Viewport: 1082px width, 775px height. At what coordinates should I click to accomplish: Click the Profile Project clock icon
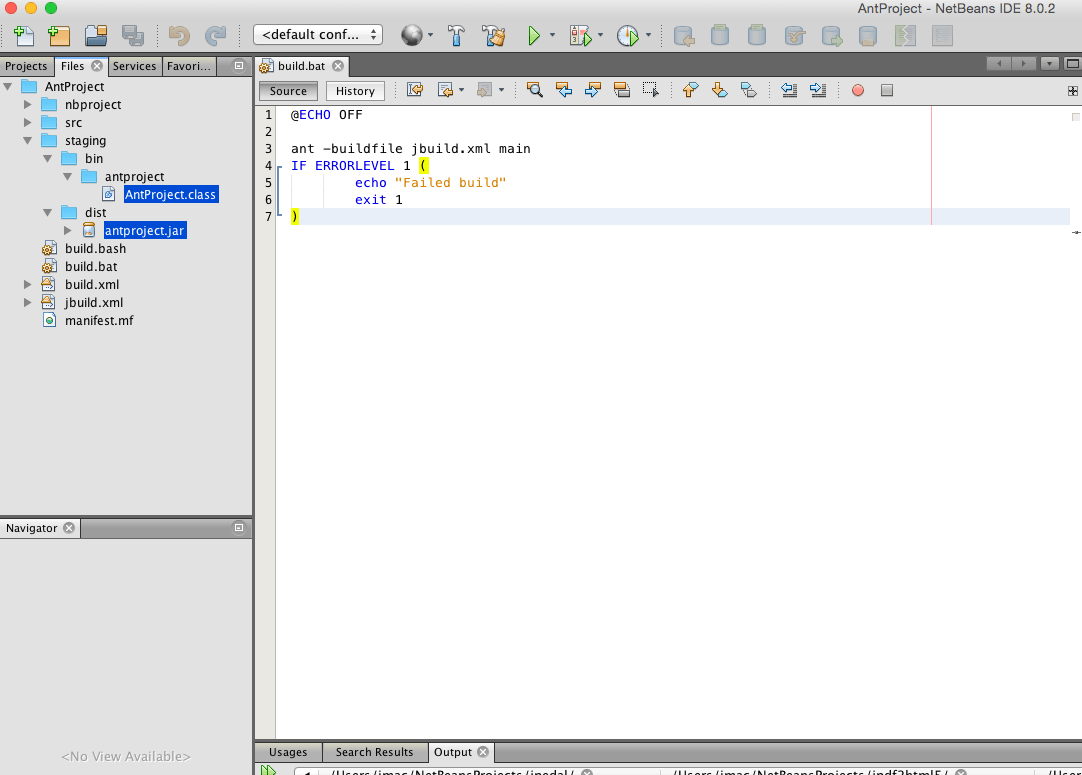click(x=627, y=36)
